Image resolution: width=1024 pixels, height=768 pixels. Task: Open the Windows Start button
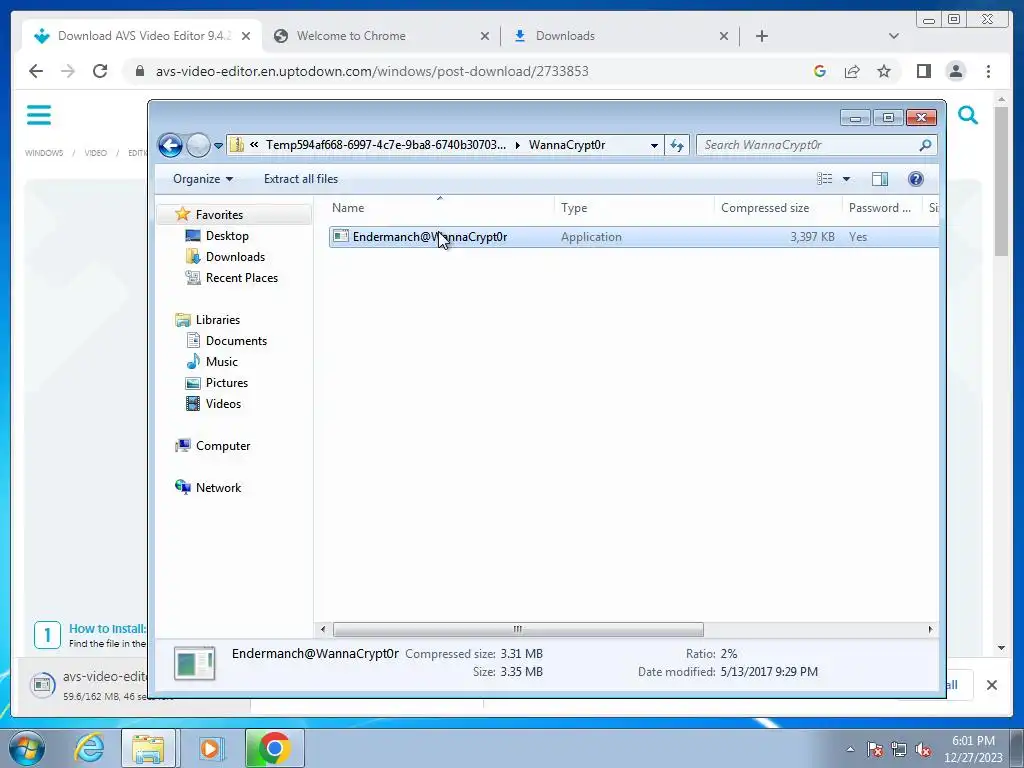coord(27,748)
